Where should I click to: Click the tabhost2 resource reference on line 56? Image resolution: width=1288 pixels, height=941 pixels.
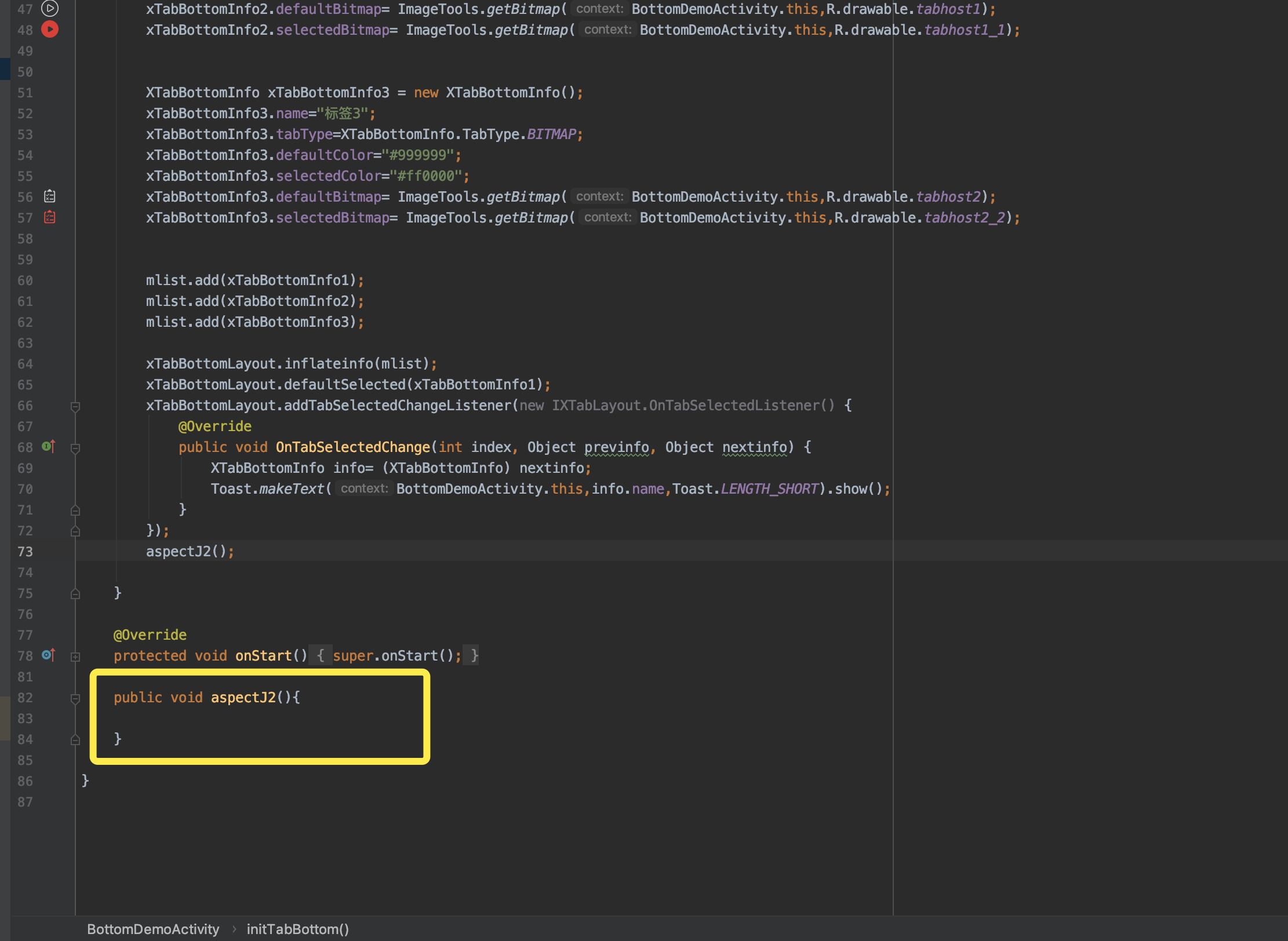coord(948,196)
